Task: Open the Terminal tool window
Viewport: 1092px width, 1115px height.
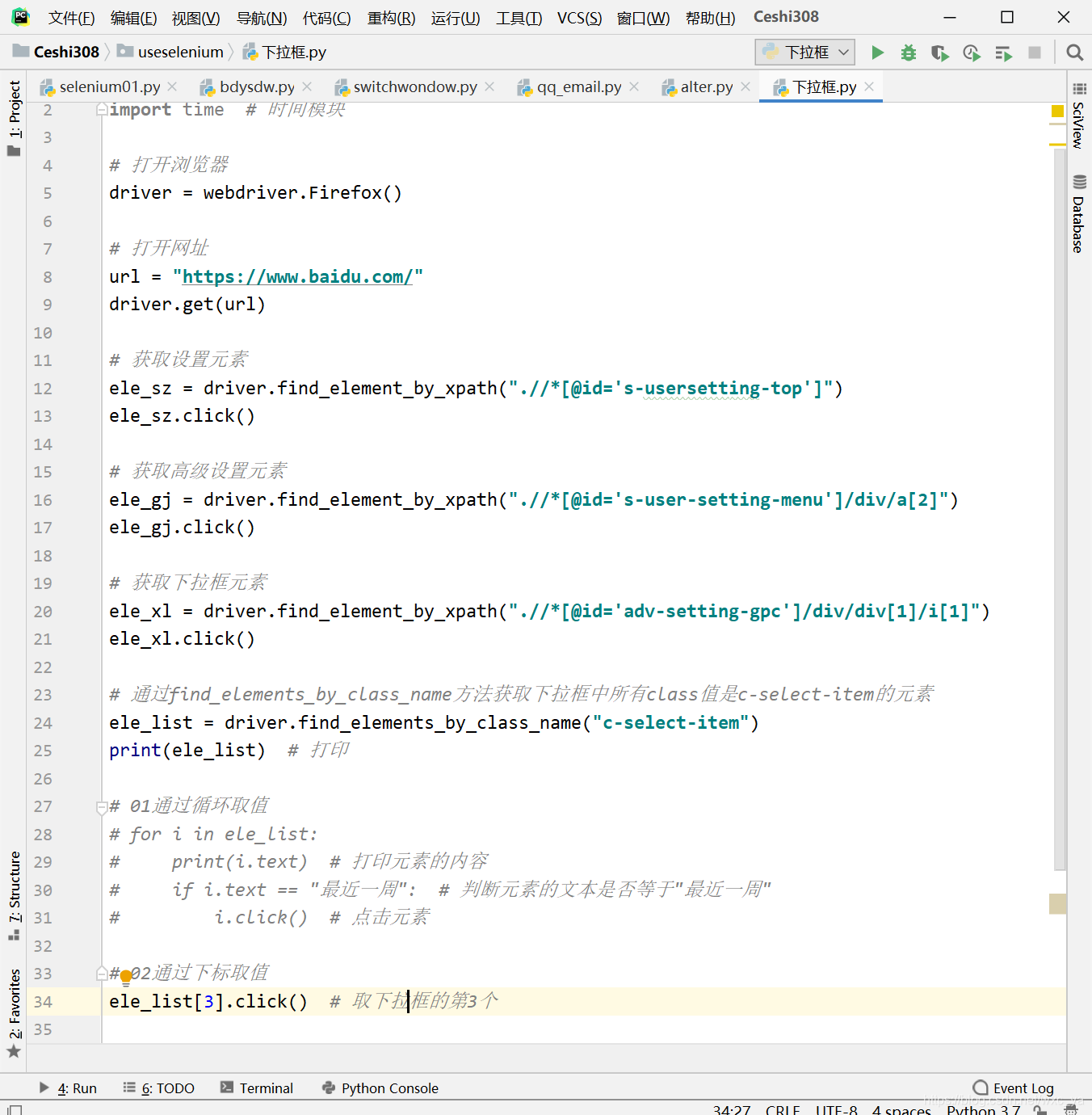Action: (257, 1088)
